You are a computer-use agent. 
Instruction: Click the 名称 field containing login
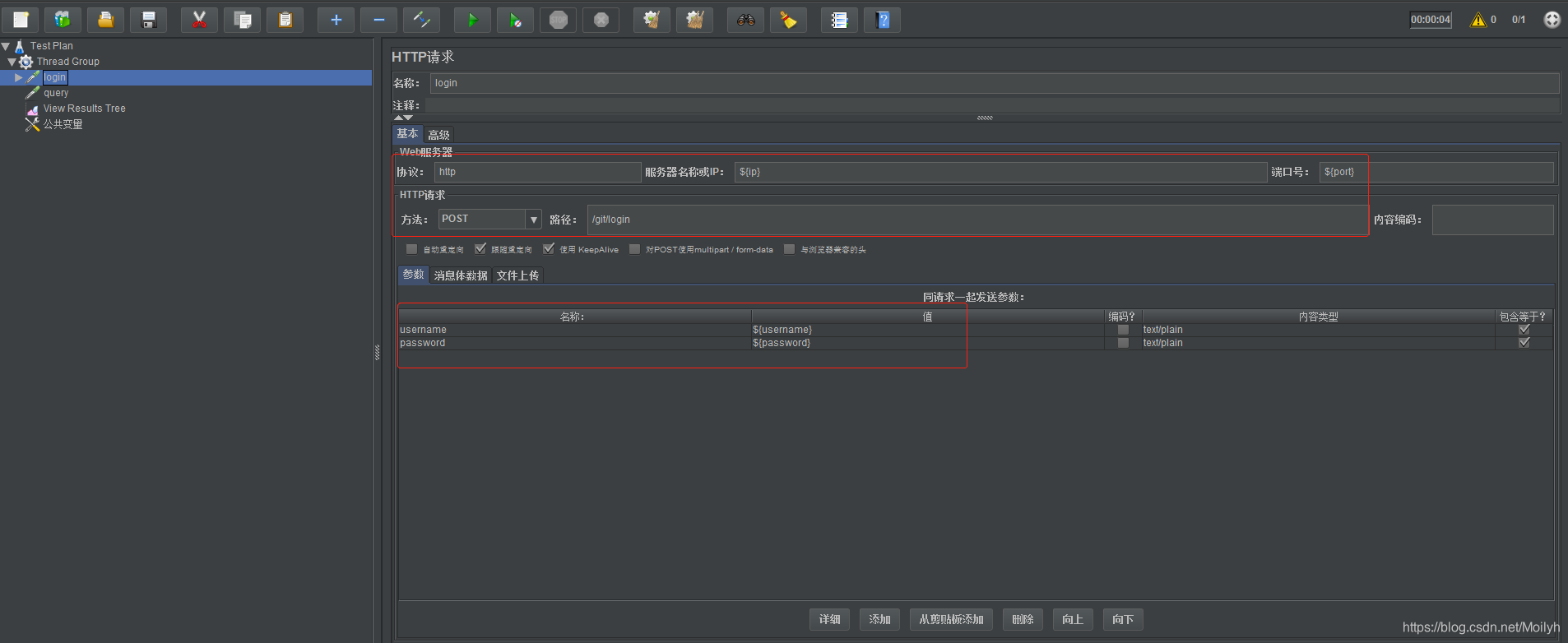point(995,83)
